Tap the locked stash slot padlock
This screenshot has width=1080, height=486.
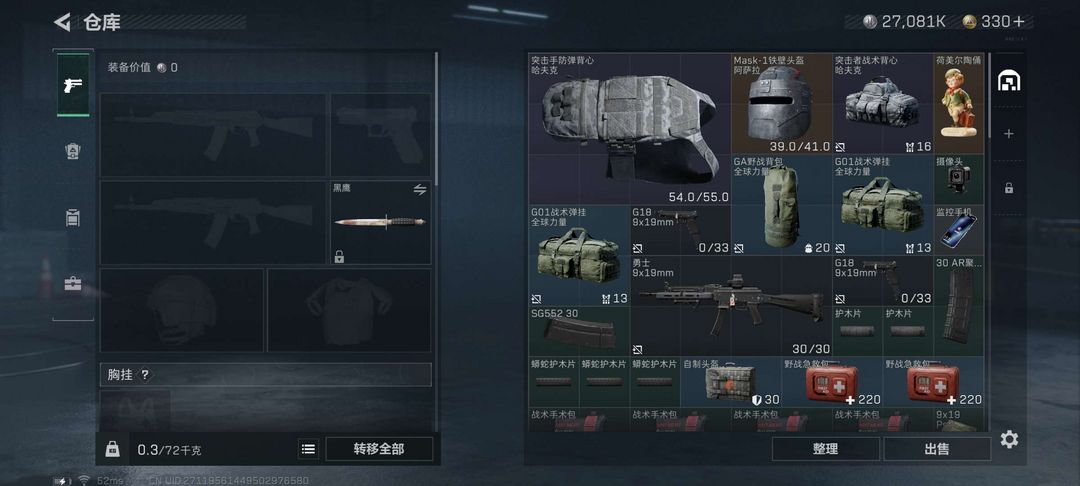coord(1008,187)
